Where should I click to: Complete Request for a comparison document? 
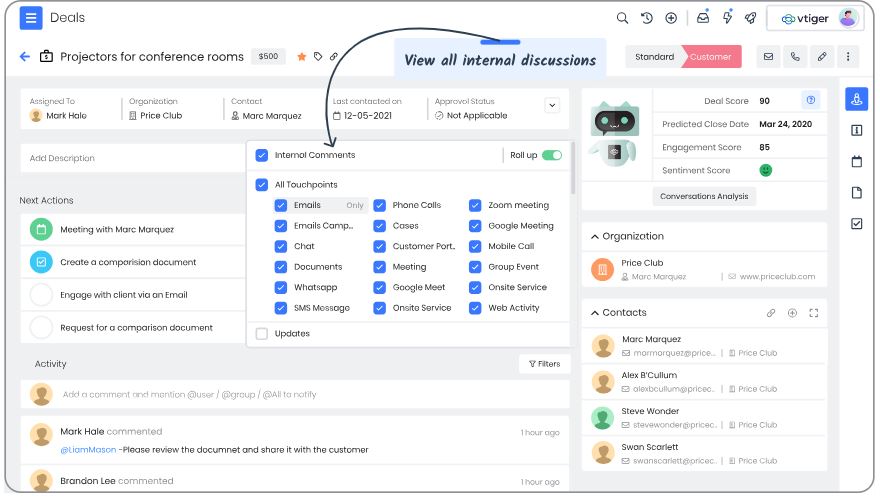point(41,328)
